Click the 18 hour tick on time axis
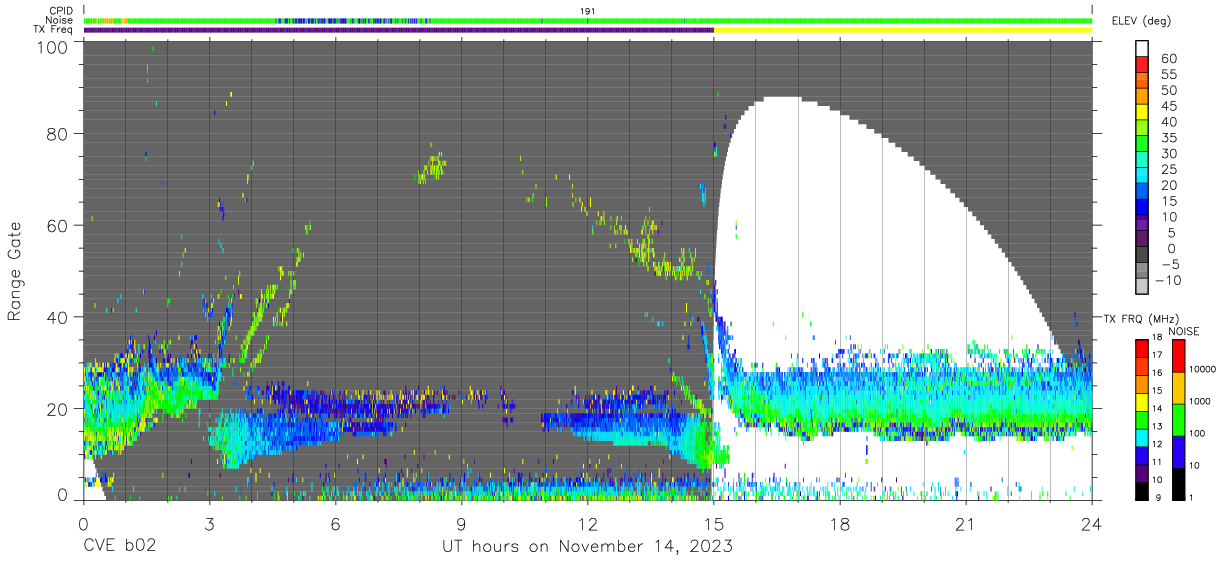1228x567 pixels. (x=840, y=524)
